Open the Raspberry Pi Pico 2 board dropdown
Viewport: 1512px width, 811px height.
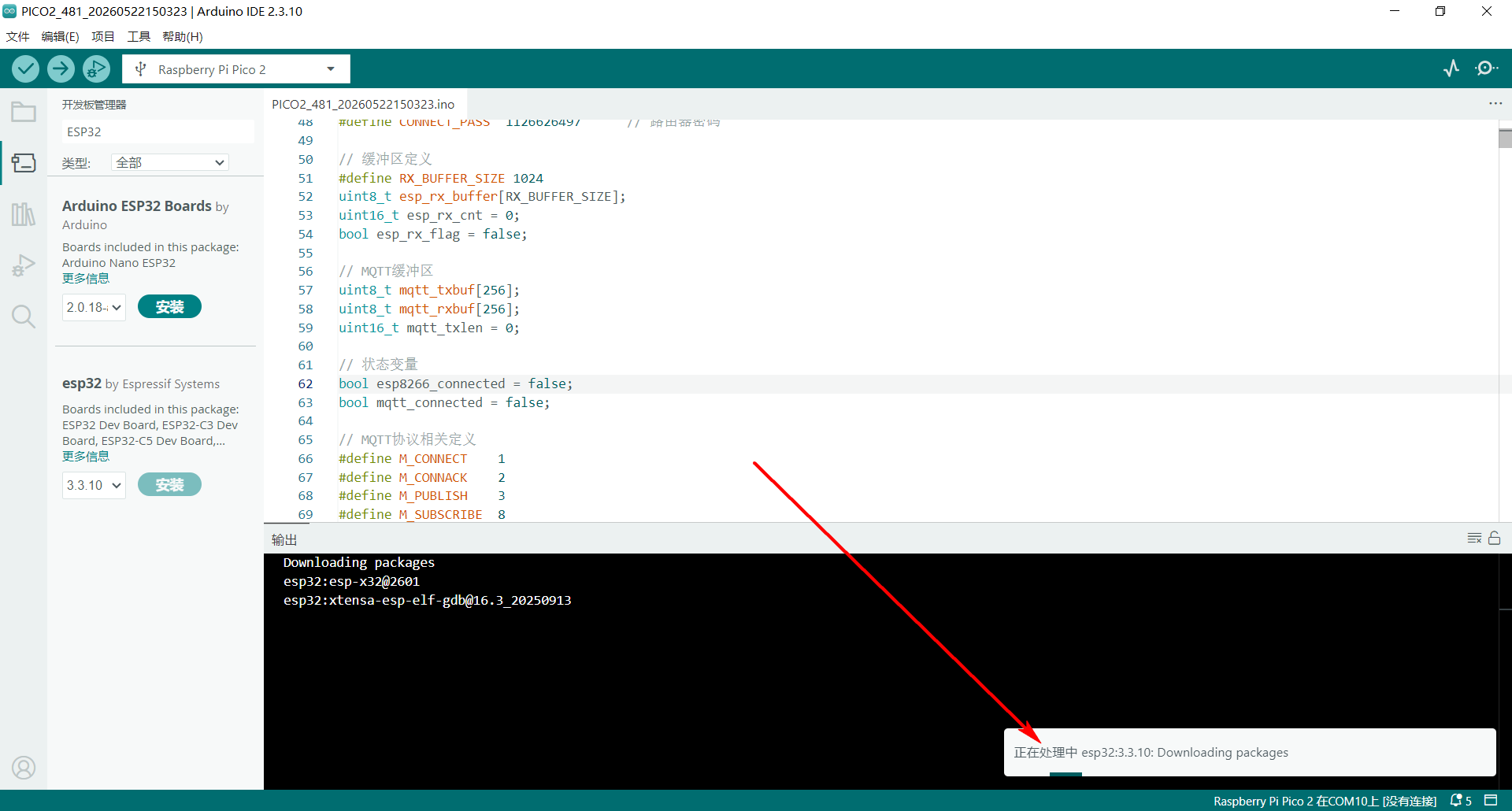(236, 69)
